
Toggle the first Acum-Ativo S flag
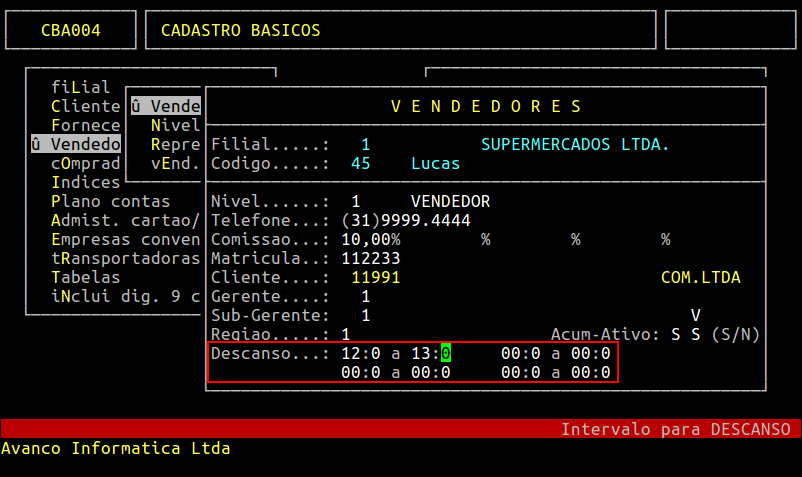676,334
